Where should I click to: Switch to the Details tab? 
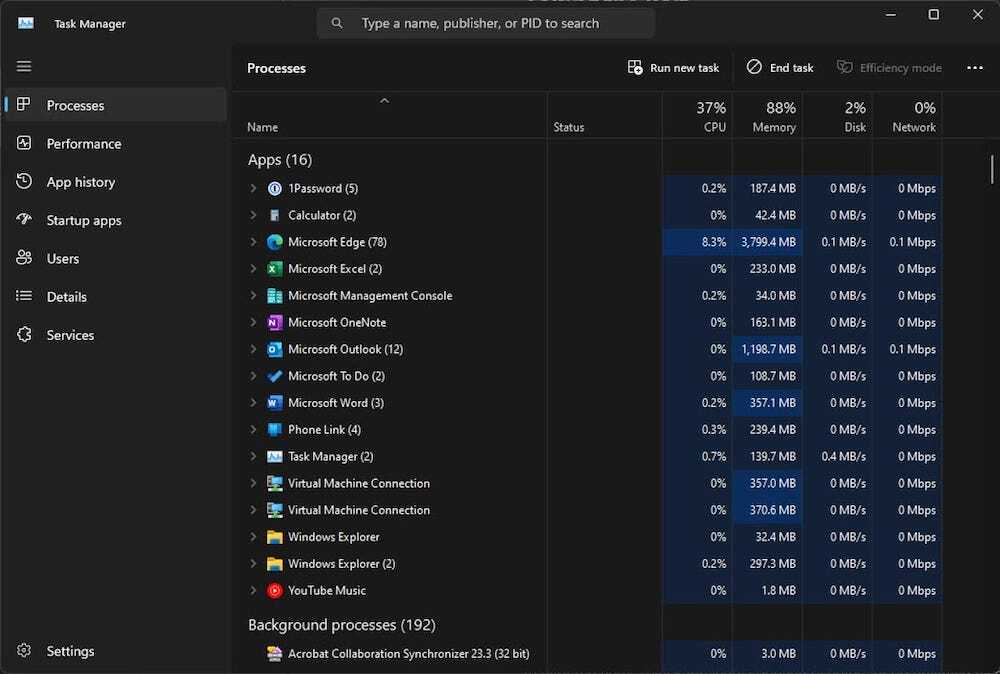pyautogui.click(x=66, y=297)
